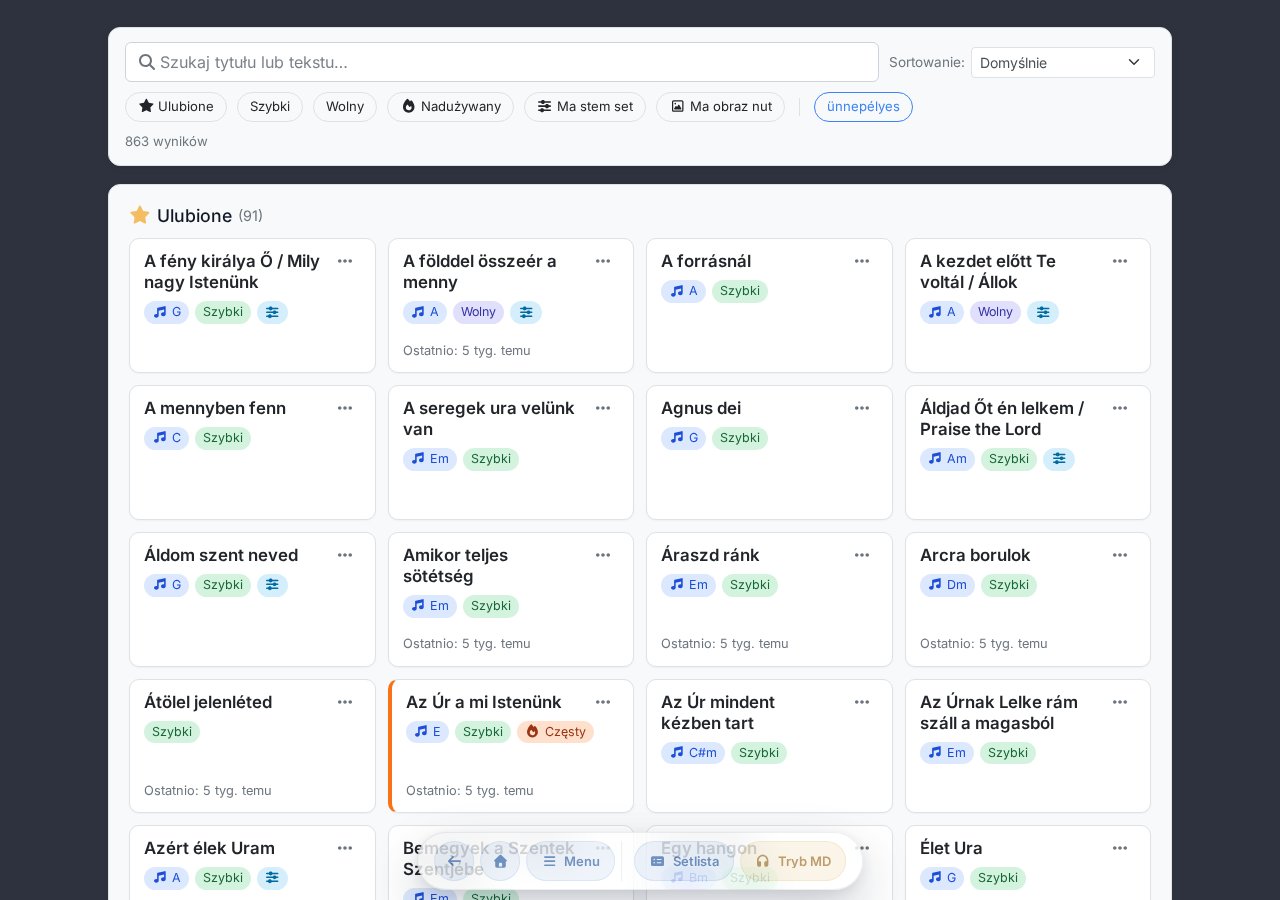This screenshot has width=1280, height=900.
Task: Expand the options menu on "Élet Ura"
Action: pos(1120,848)
